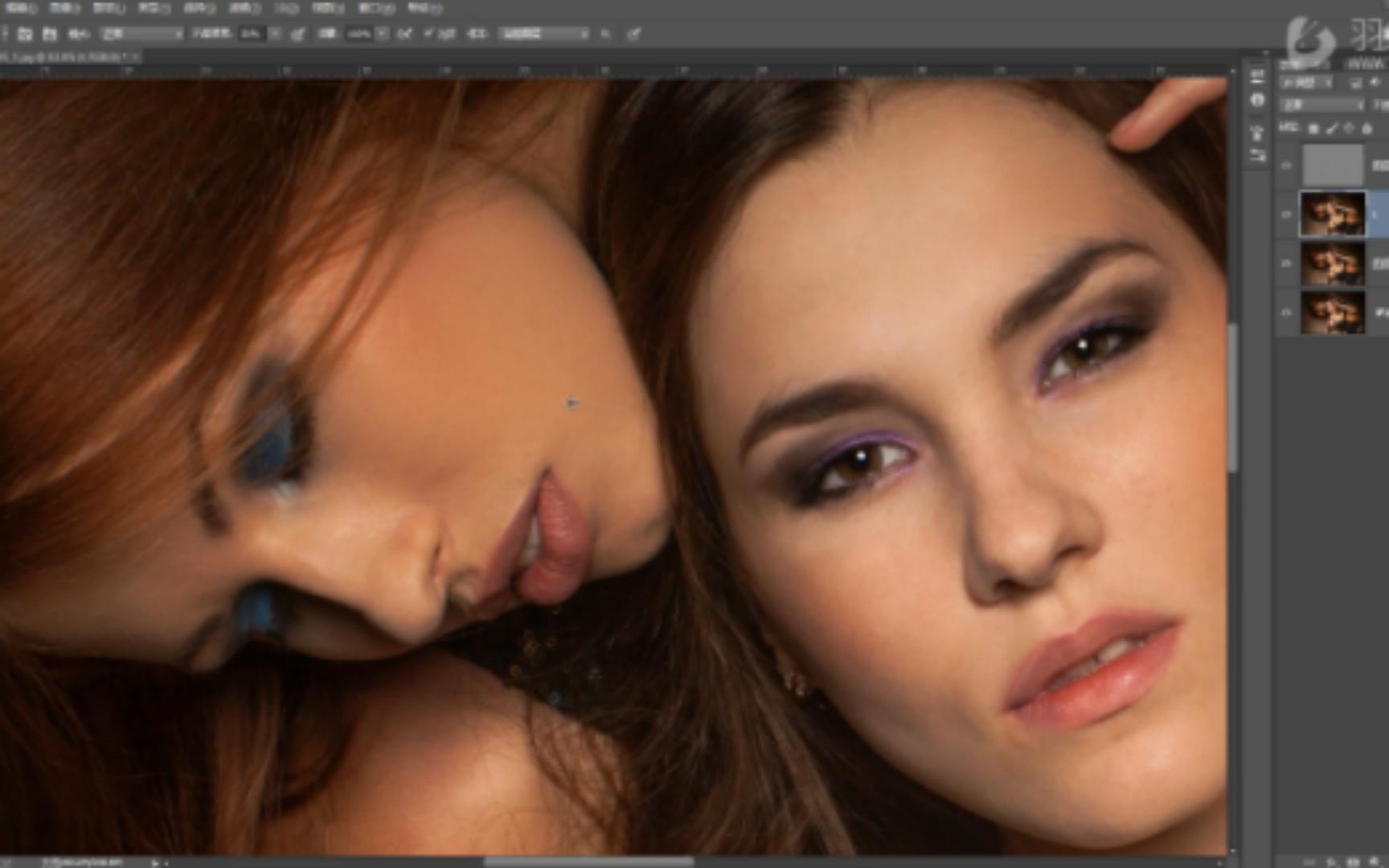The height and width of the screenshot is (868, 1389).
Task: Enable the airbrush icon beside Flow field
Action: (404, 34)
